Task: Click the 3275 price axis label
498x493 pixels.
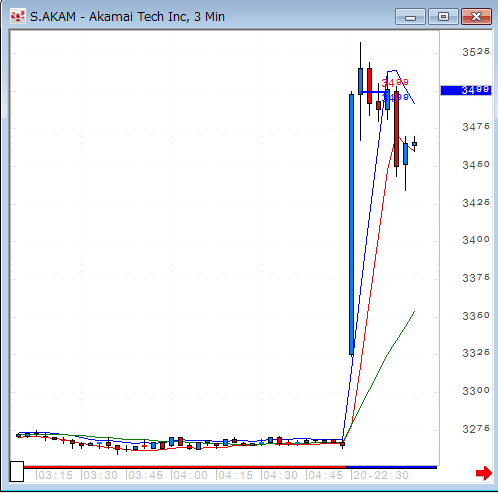Action: click(x=476, y=428)
